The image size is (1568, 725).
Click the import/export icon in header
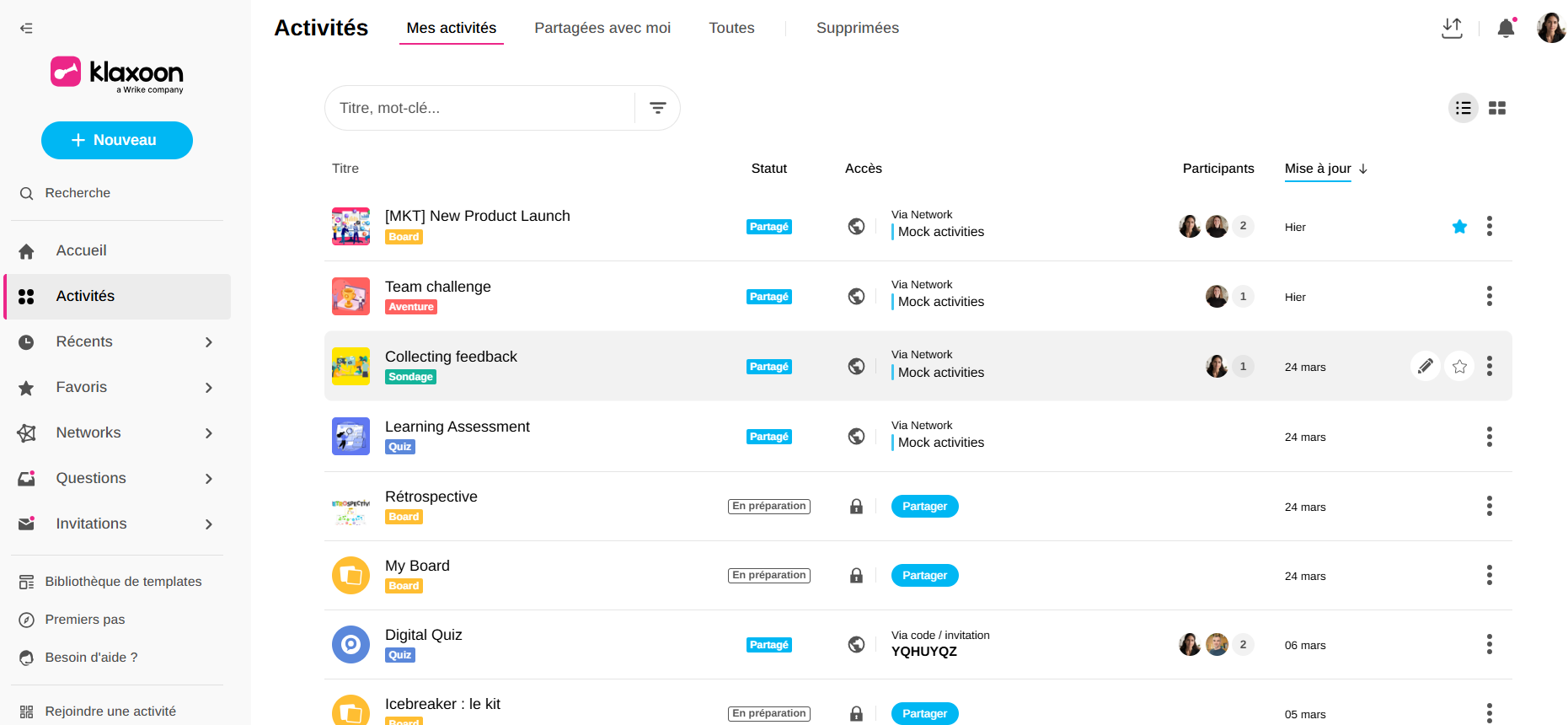[1452, 29]
